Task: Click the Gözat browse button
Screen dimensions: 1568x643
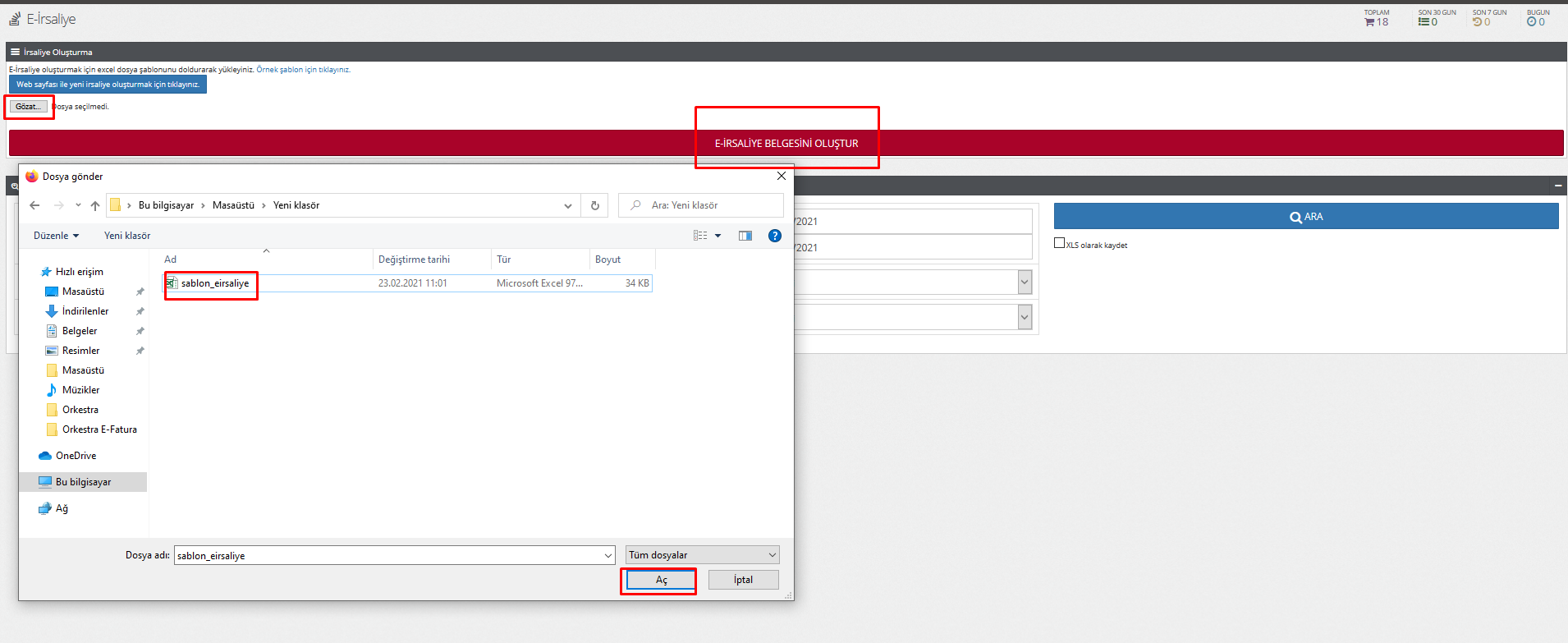Action: pyautogui.click(x=28, y=107)
